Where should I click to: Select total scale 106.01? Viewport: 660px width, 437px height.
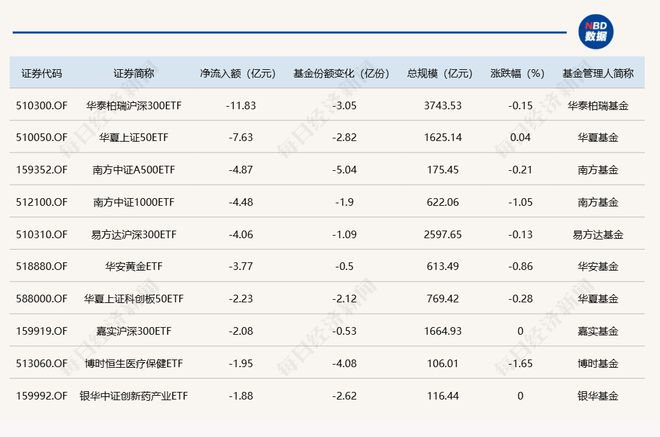pos(443,363)
